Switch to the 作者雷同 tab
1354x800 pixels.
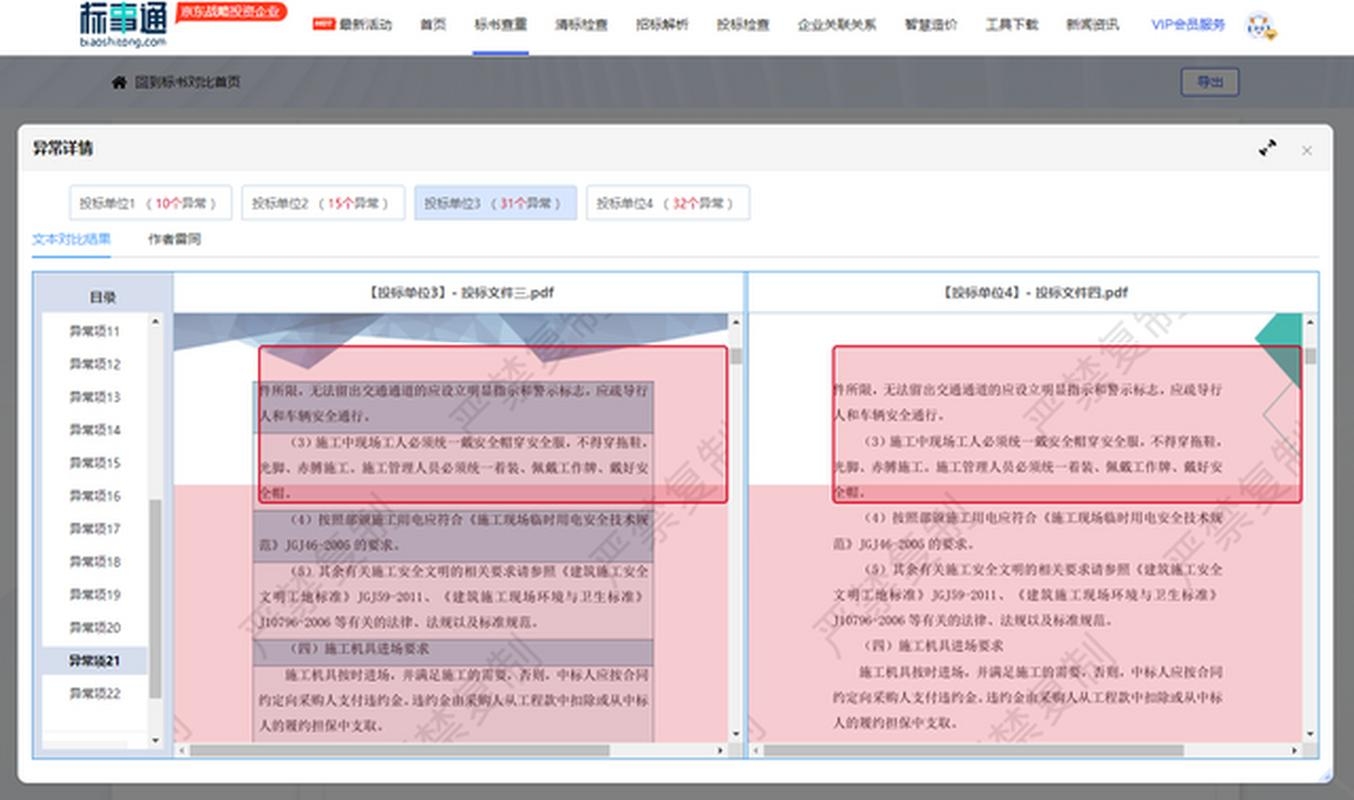coord(175,238)
